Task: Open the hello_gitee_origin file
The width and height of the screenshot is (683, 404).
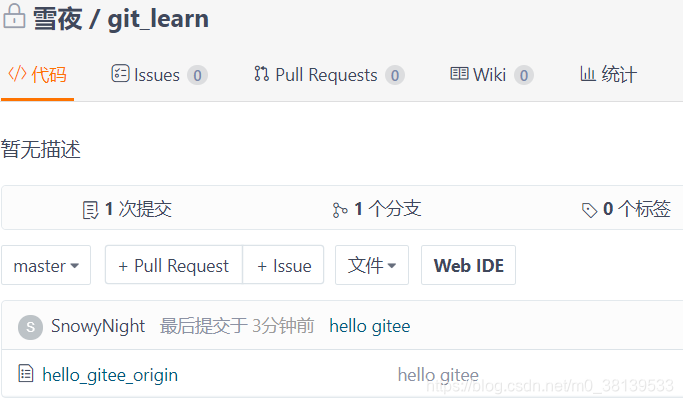Action: (x=110, y=375)
